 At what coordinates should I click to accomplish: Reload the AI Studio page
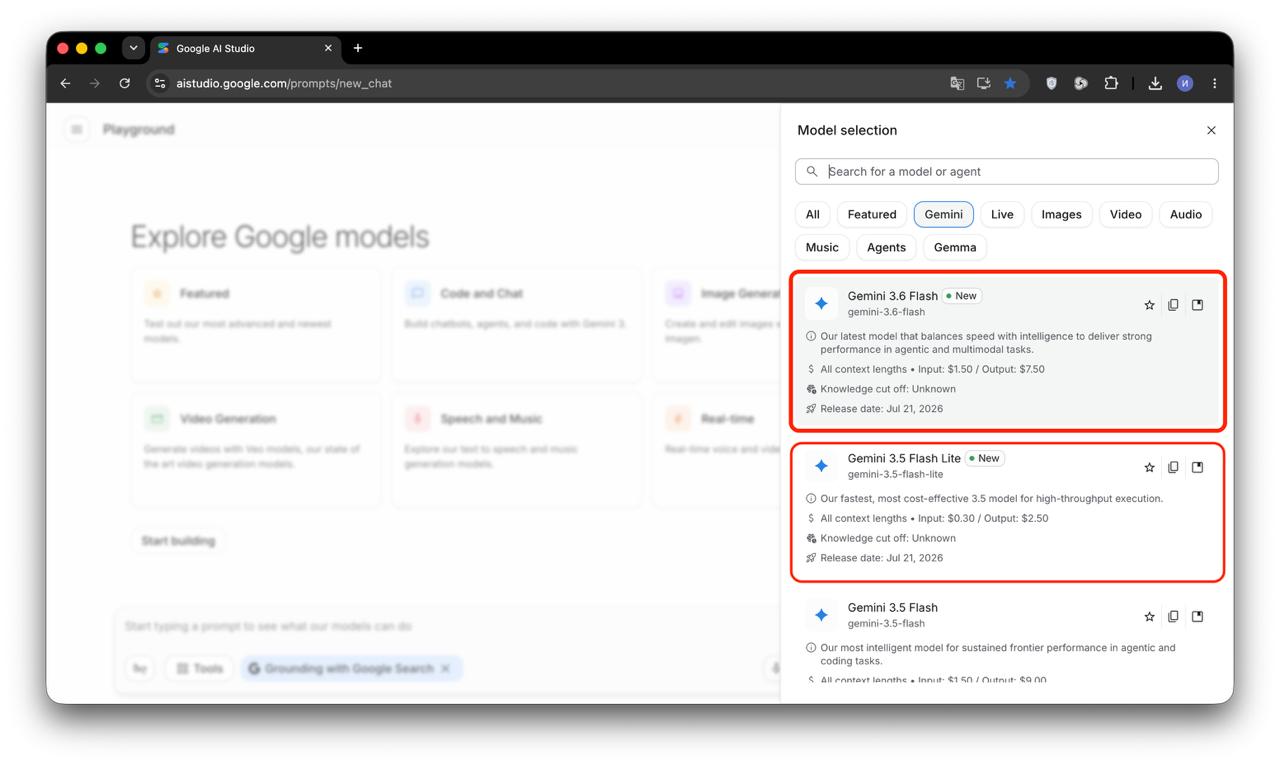pos(125,83)
